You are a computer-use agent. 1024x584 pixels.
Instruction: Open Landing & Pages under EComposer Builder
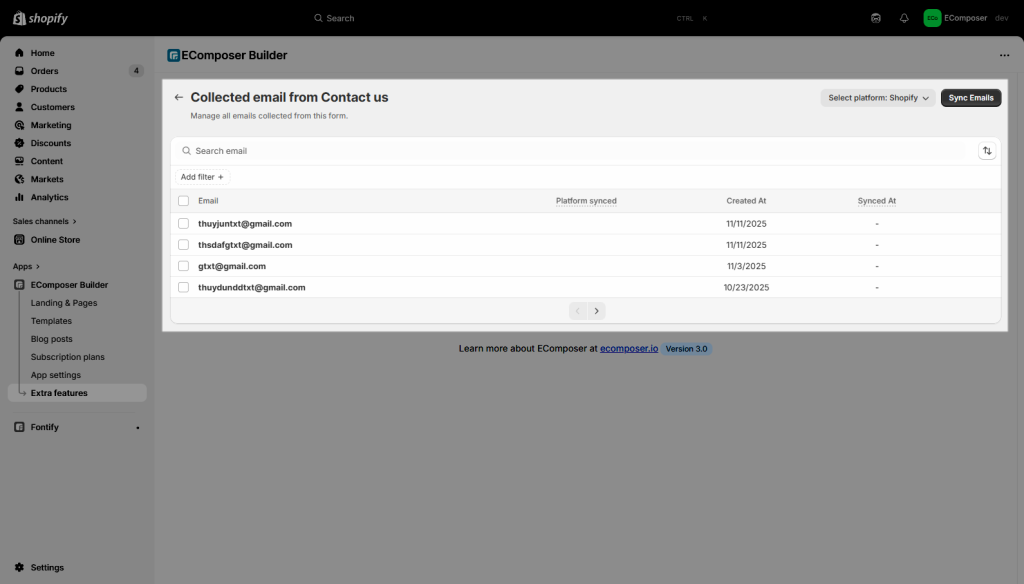pyautogui.click(x=64, y=303)
